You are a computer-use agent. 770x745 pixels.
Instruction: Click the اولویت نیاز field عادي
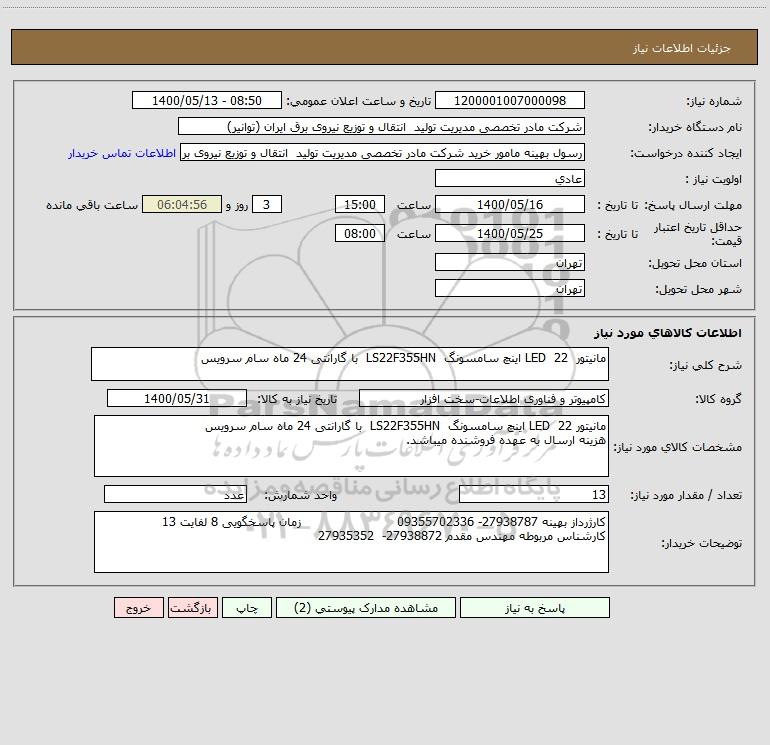coord(510,179)
